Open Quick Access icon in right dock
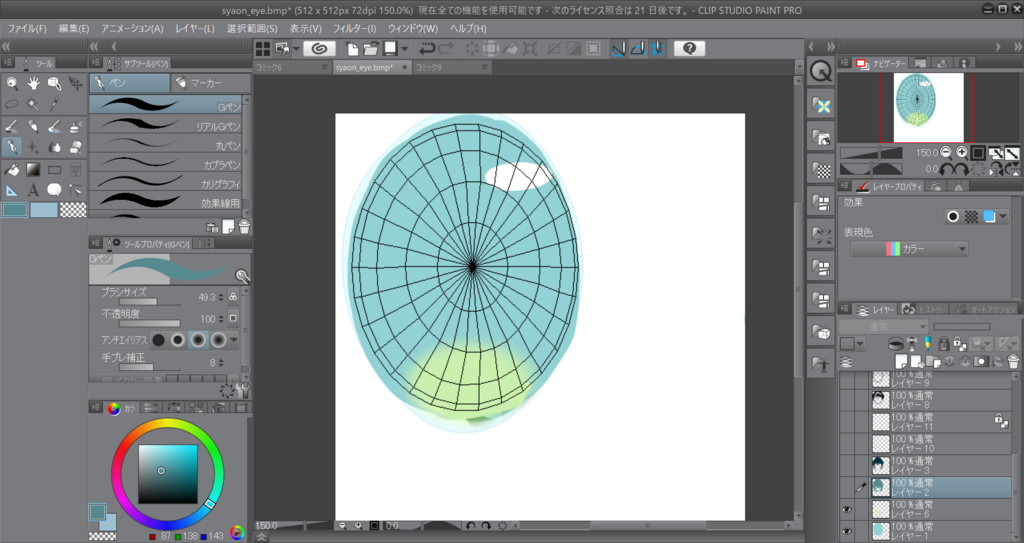This screenshot has width=1024, height=543. [821, 71]
